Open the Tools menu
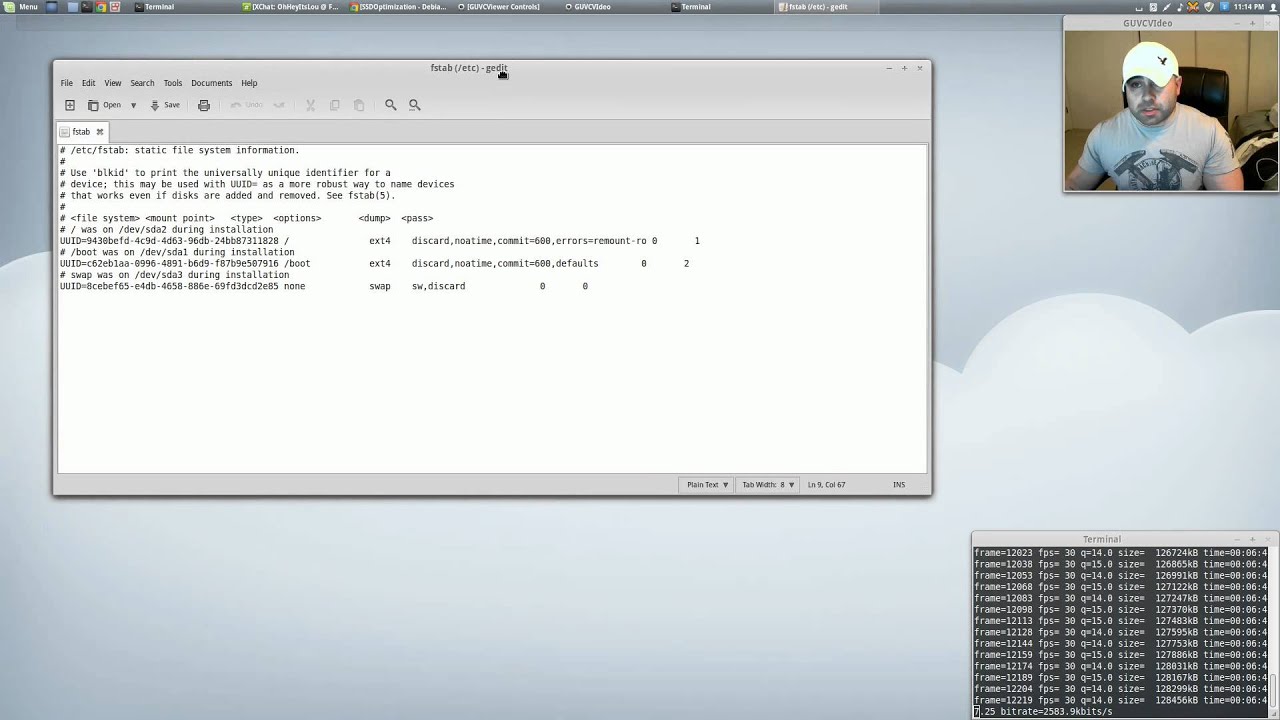This screenshot has height=720, width=1280. click(173, 83)
